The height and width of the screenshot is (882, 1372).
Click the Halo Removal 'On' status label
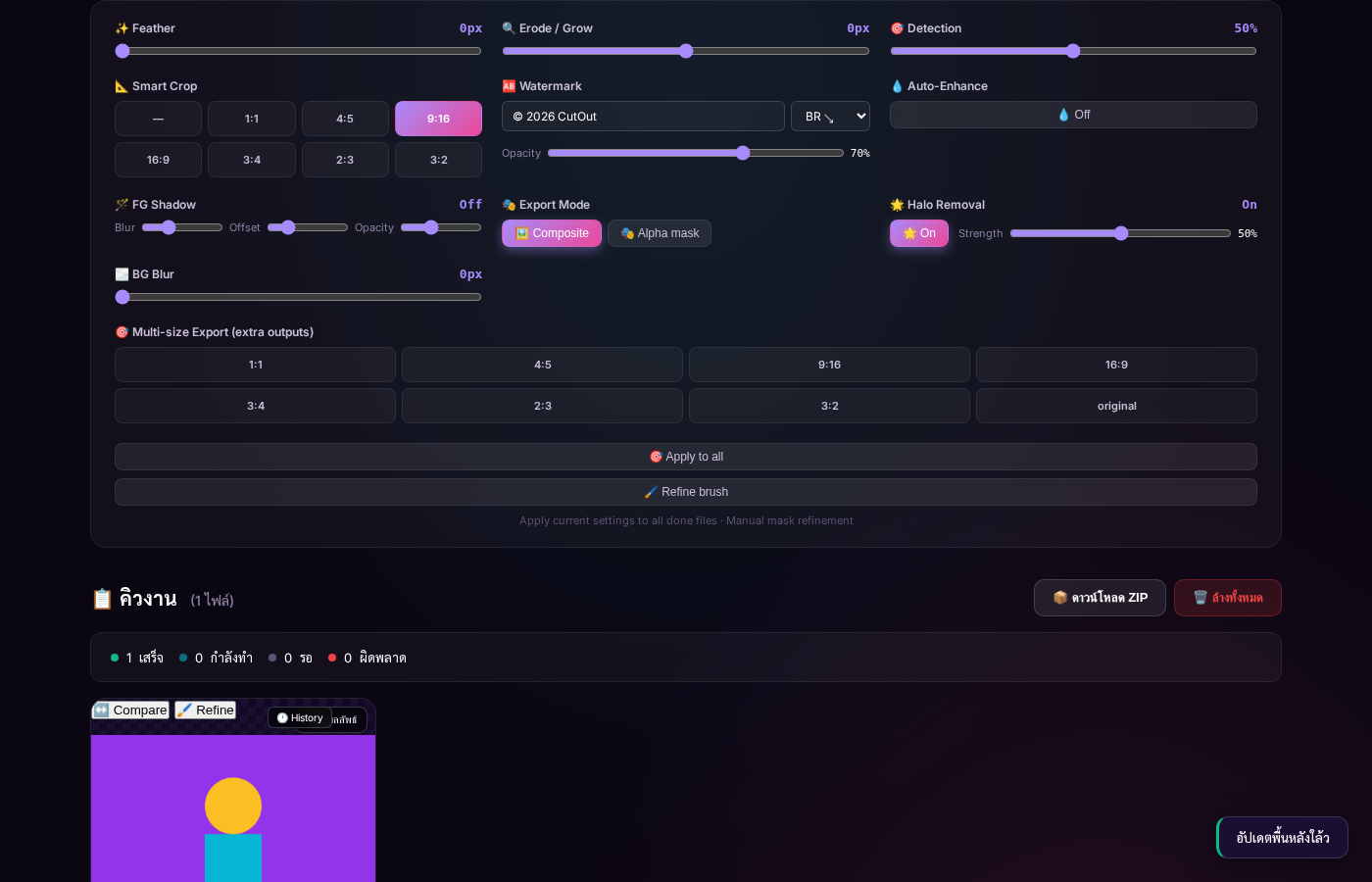(x=1249, y=205)
